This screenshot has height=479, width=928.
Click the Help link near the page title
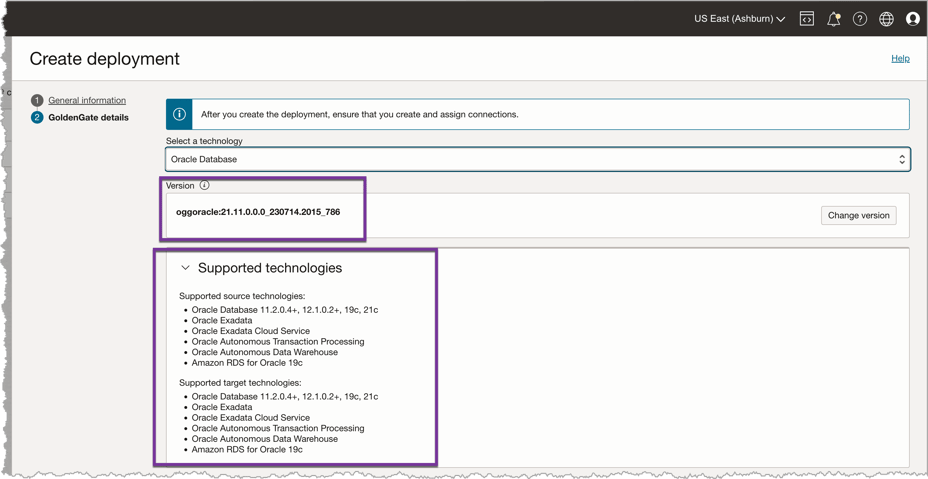[900, 59]
